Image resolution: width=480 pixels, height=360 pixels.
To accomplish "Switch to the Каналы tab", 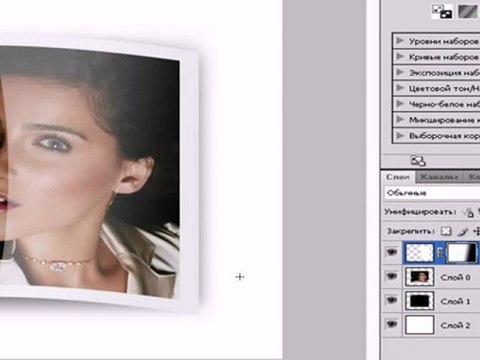I will tap(439, 177).
